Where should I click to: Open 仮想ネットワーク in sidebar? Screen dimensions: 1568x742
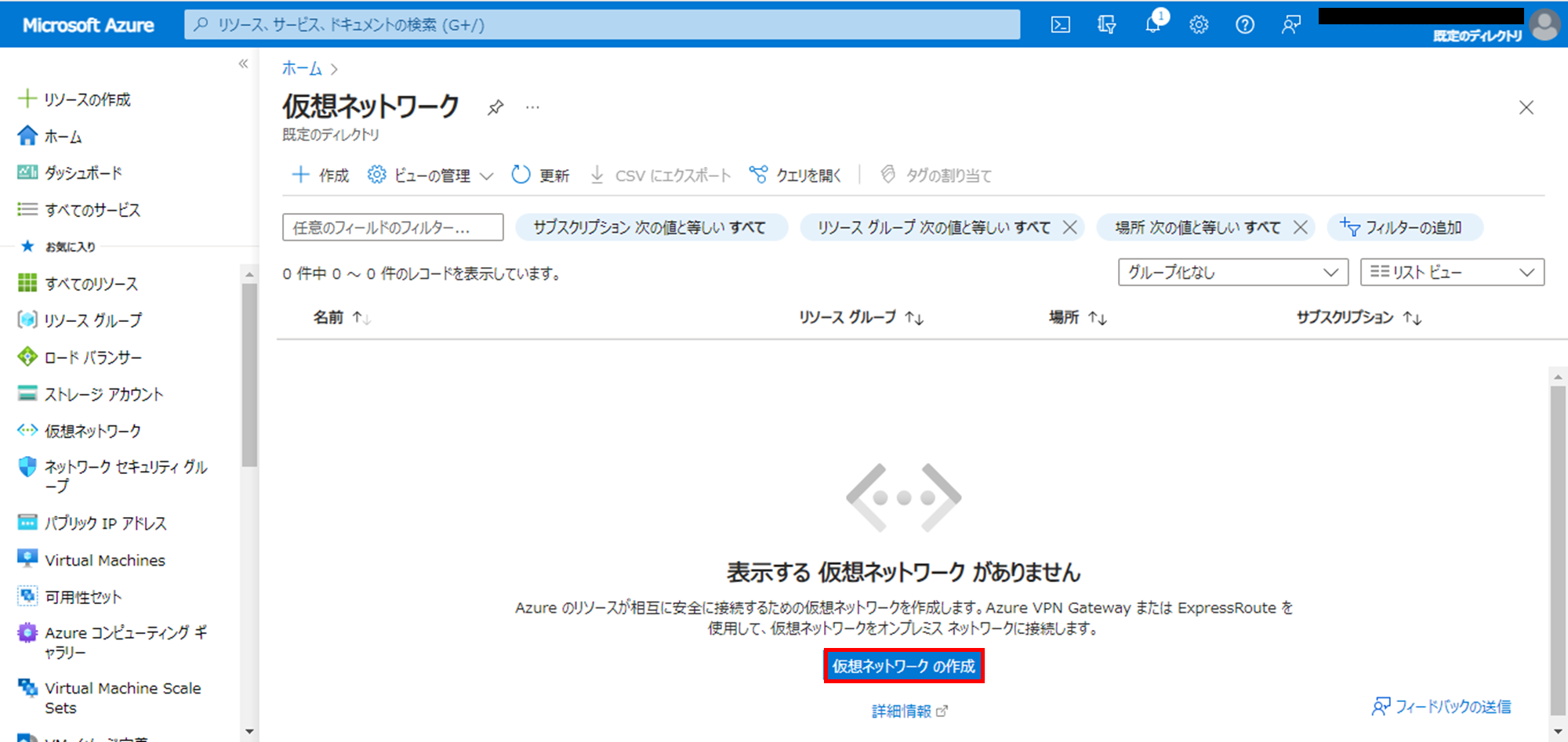pyautogui.click(x=79, y=431)
